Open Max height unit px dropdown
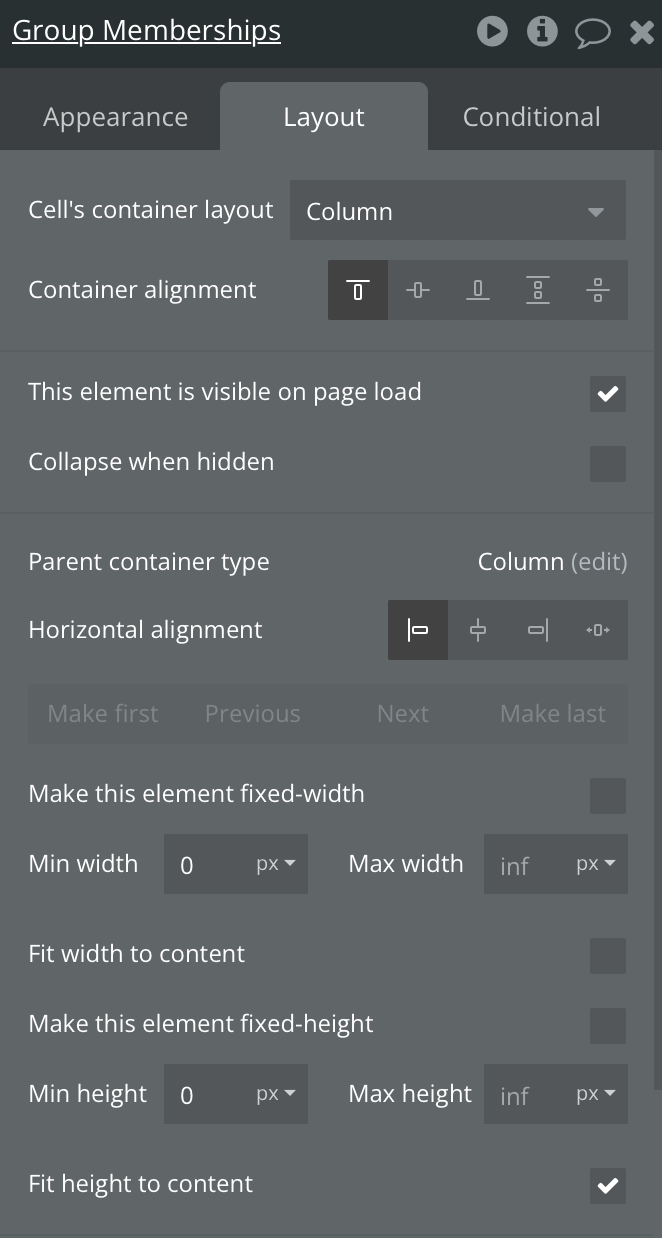Image resolution: width=662 pixels, height=1238 pixels. 596,1094
